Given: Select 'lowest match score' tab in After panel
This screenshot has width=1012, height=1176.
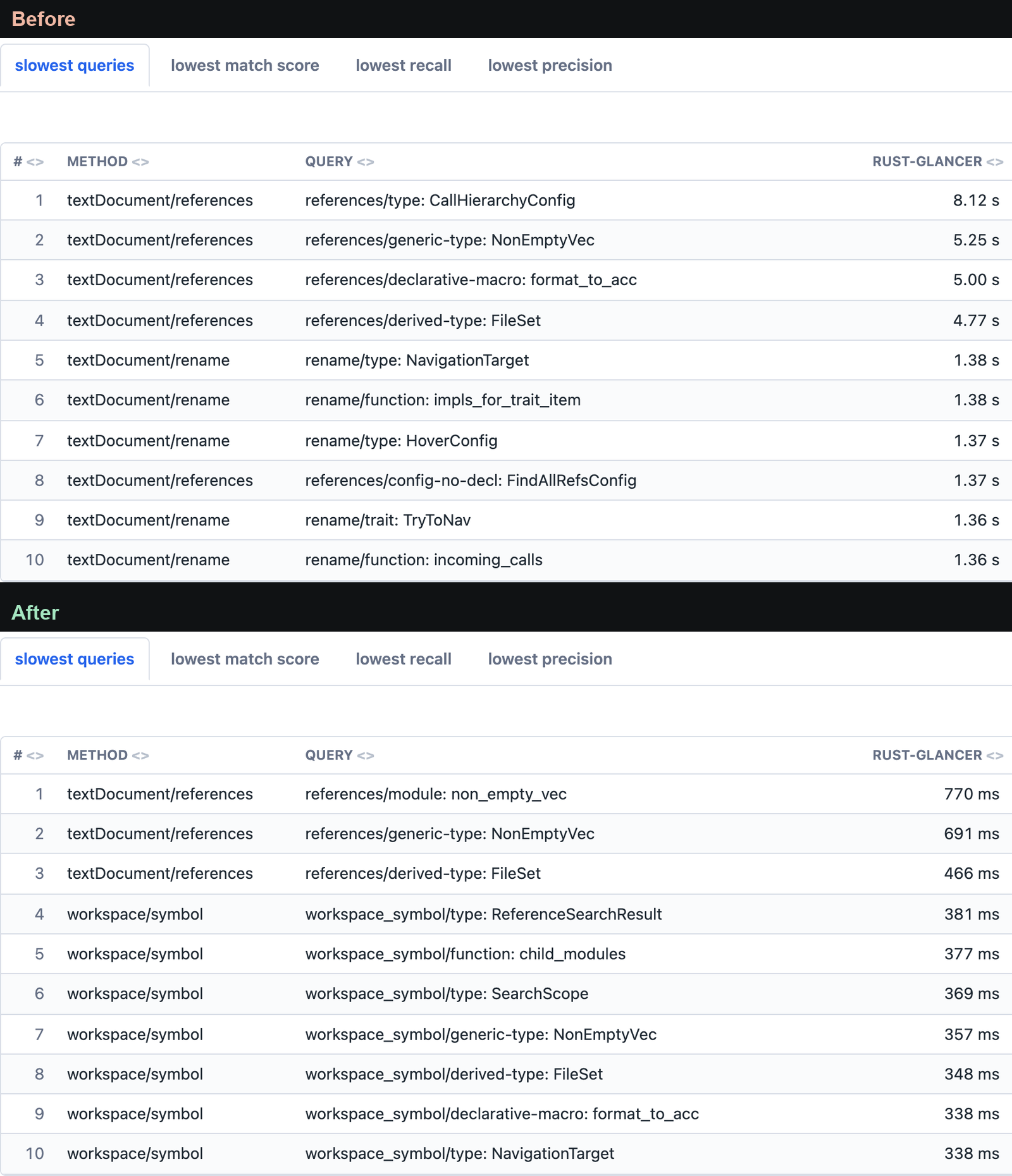Looking at the screenshot, I should [x=245, y=659].
